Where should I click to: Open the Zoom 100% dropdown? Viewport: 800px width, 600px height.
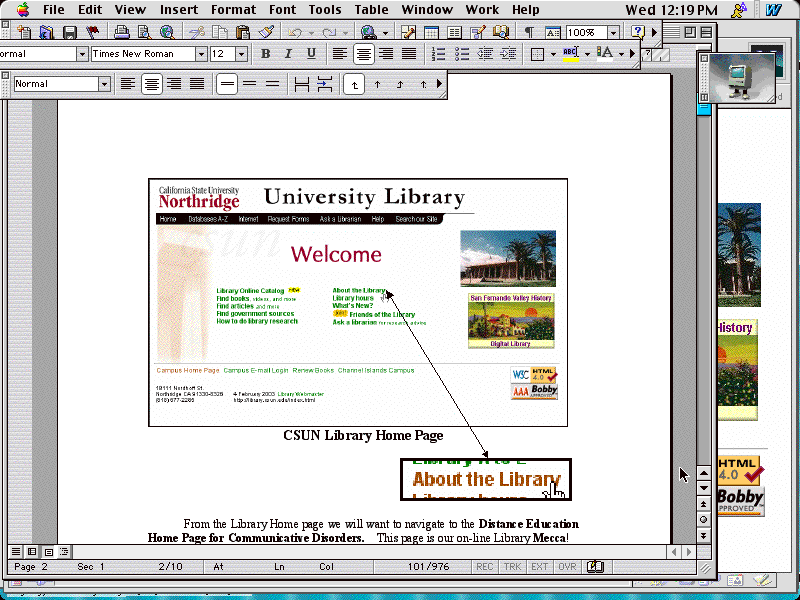point(613,32)
